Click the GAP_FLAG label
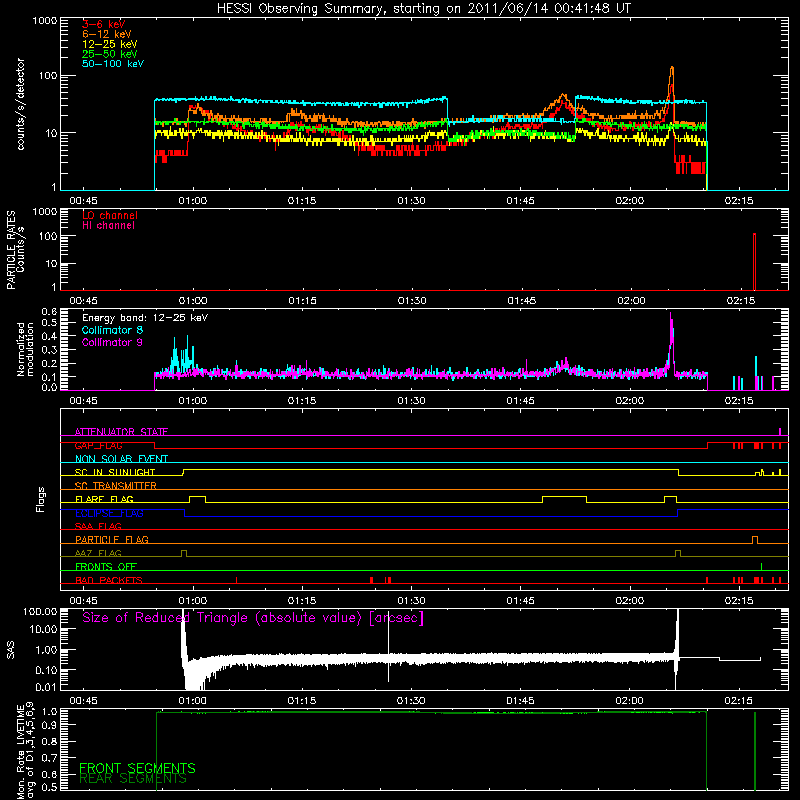Screen dimensions: 800x800 (98, 445)
